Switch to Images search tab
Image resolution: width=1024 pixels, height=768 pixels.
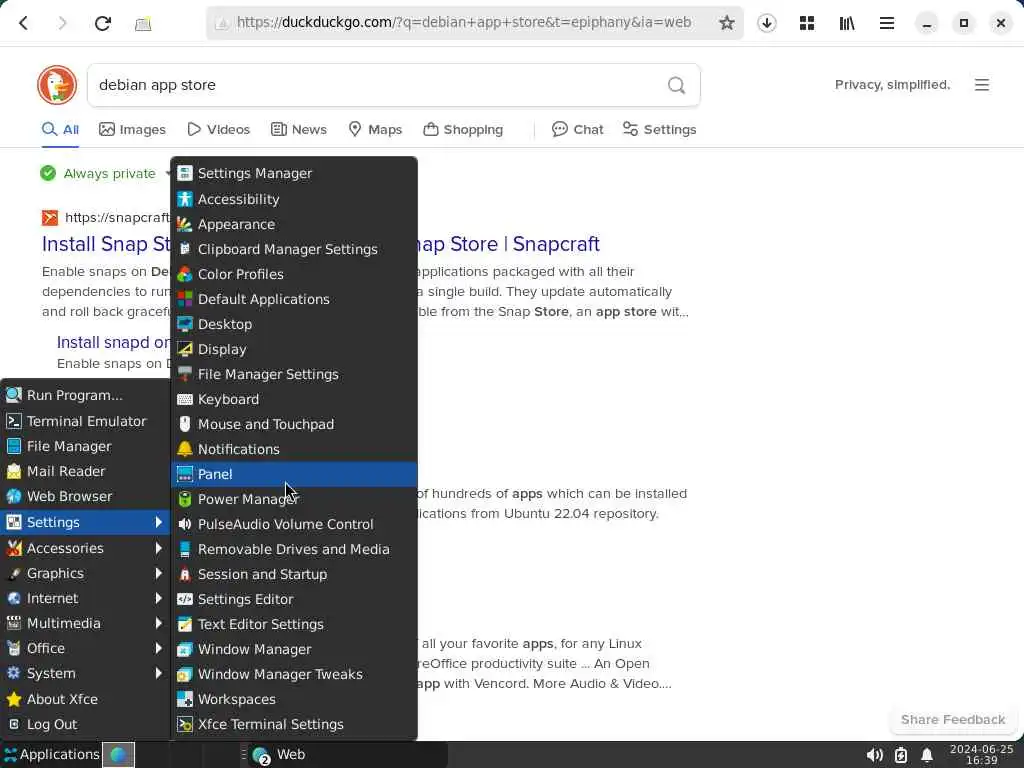[x=133, y=129]
